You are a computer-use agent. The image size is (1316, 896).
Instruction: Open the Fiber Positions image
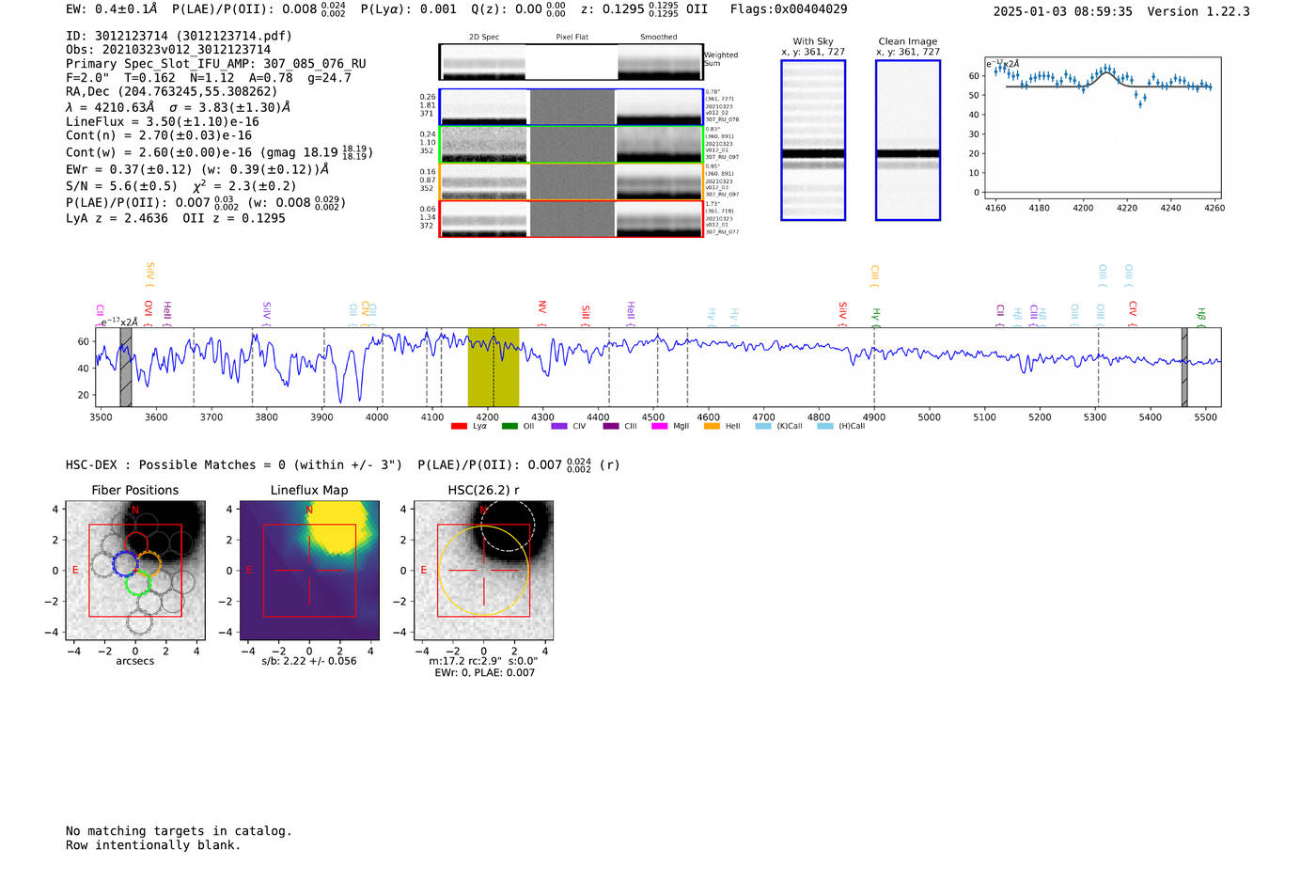(x=135, y=571)
